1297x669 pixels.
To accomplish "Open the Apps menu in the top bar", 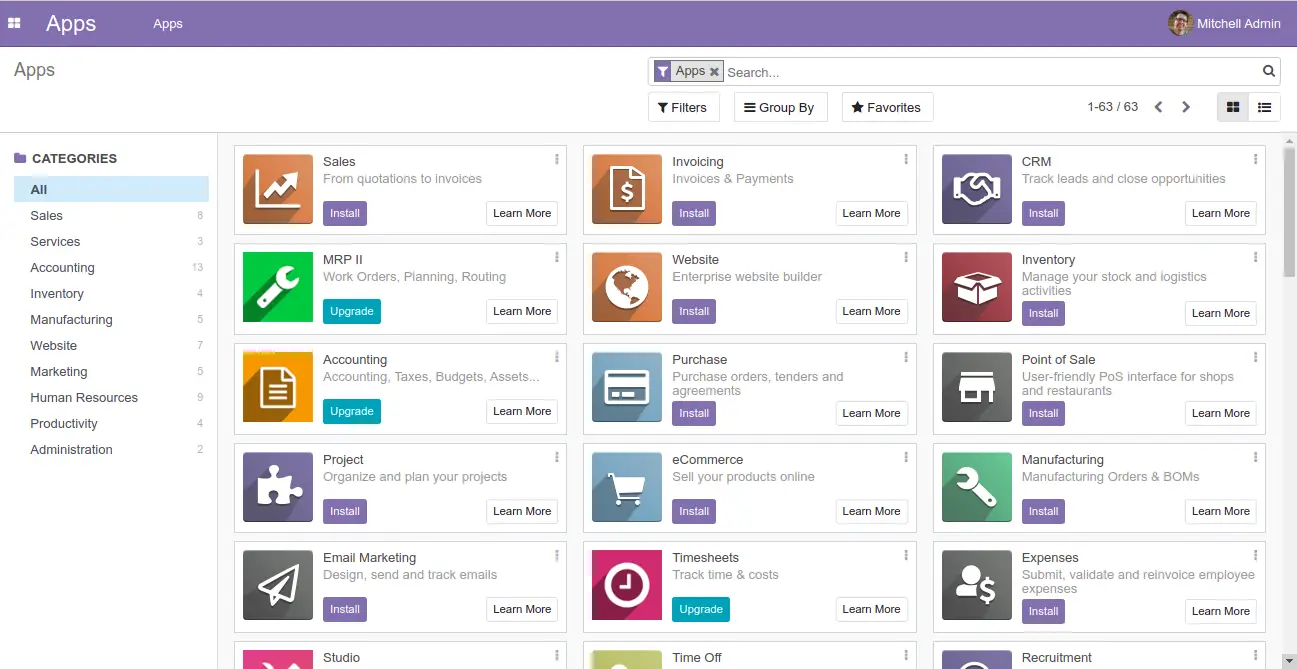I will (168, 23).
